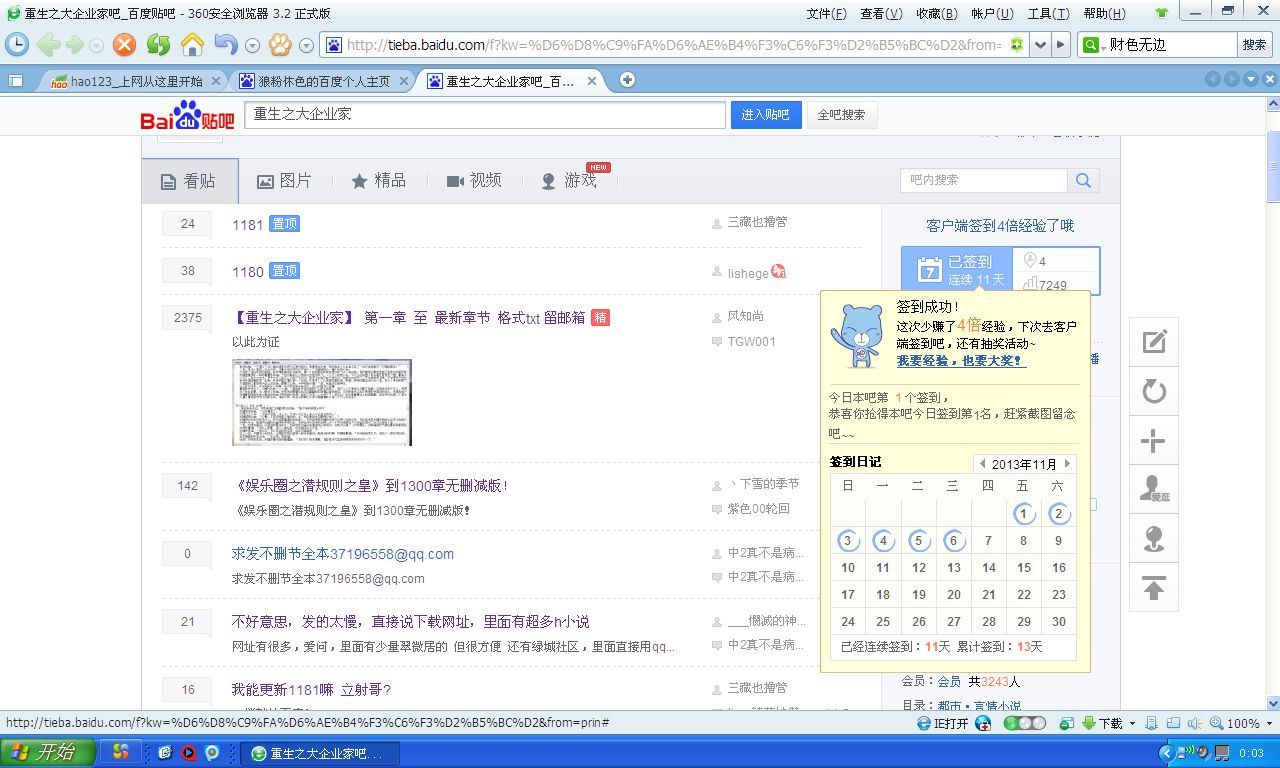Click the browser back arrow button
Image resolution: width=1280 pixels, height=768 pixels.
[48, 45]
